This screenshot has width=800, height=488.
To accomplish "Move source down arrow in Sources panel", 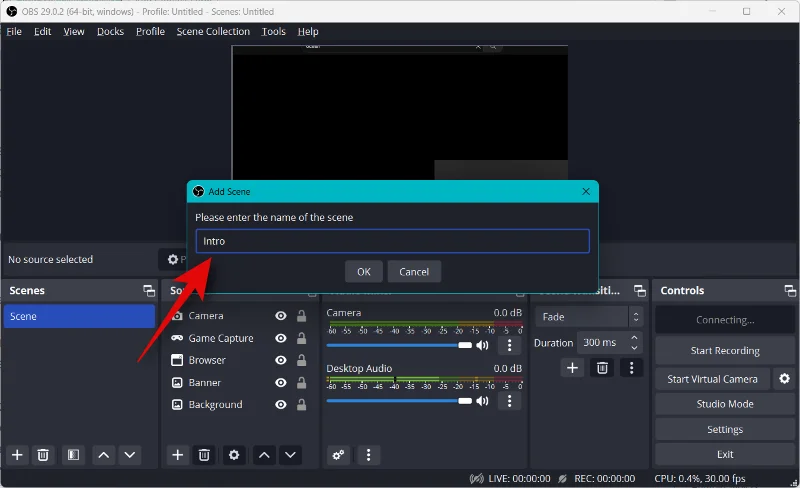I will tap(290, 455).
